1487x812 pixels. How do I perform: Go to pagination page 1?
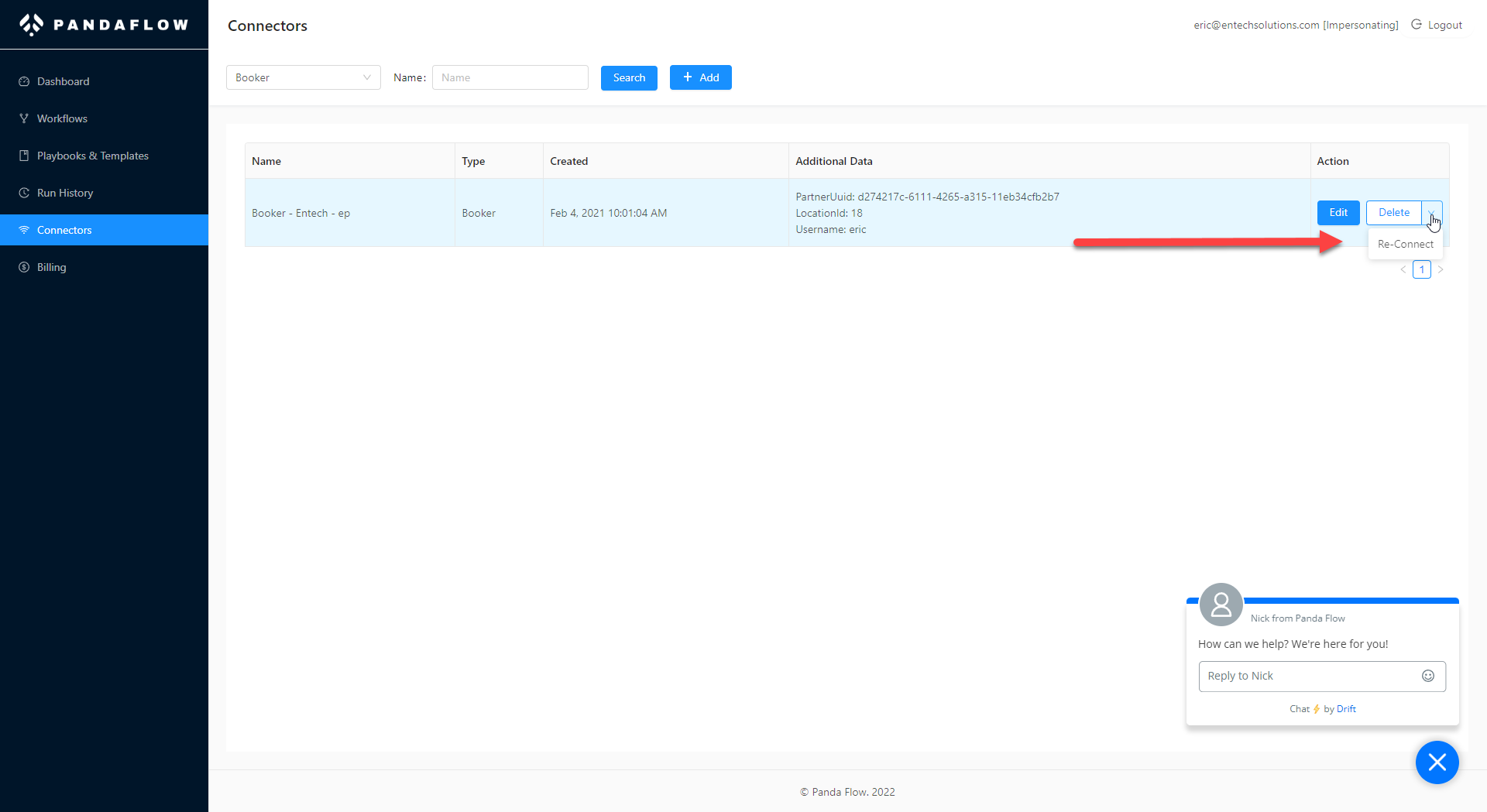click(x=1422, y=269)
